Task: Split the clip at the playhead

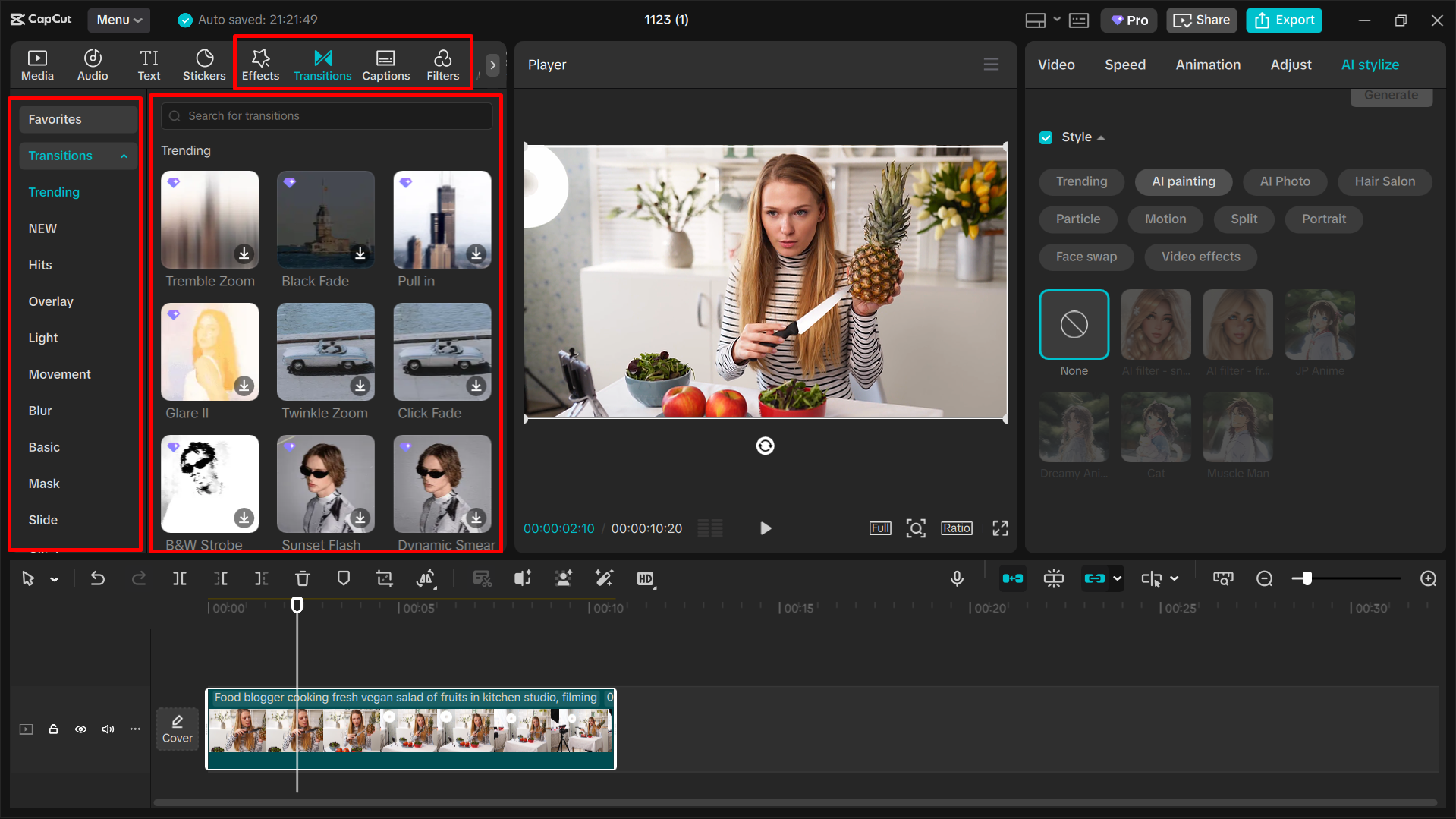Action: tap(180, 578)
